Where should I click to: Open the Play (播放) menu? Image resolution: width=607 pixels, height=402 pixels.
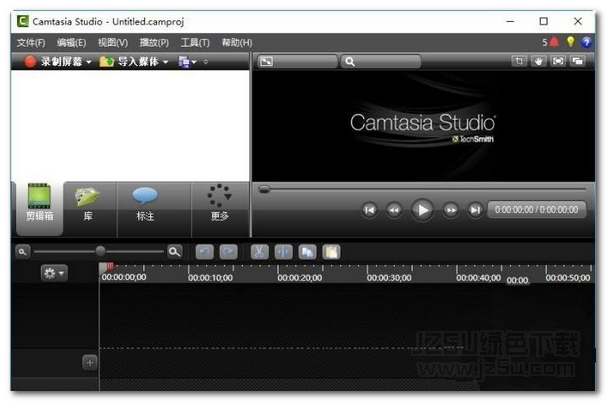click(154, 43)
